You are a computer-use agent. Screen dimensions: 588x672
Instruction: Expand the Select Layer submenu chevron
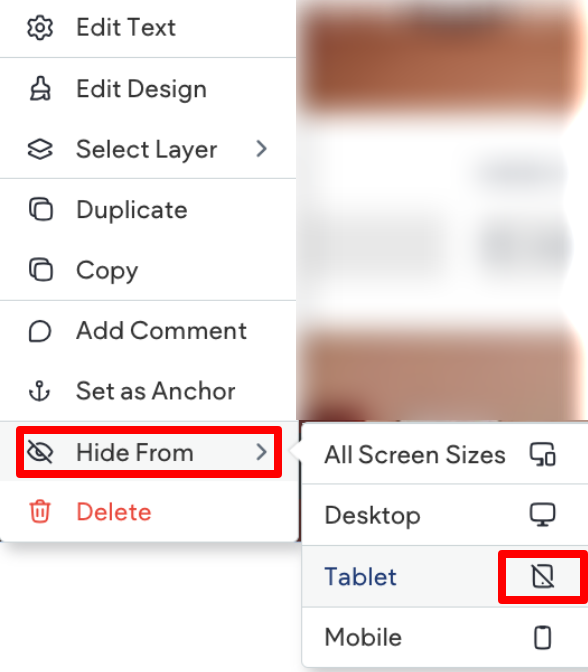tap(261, 149)
